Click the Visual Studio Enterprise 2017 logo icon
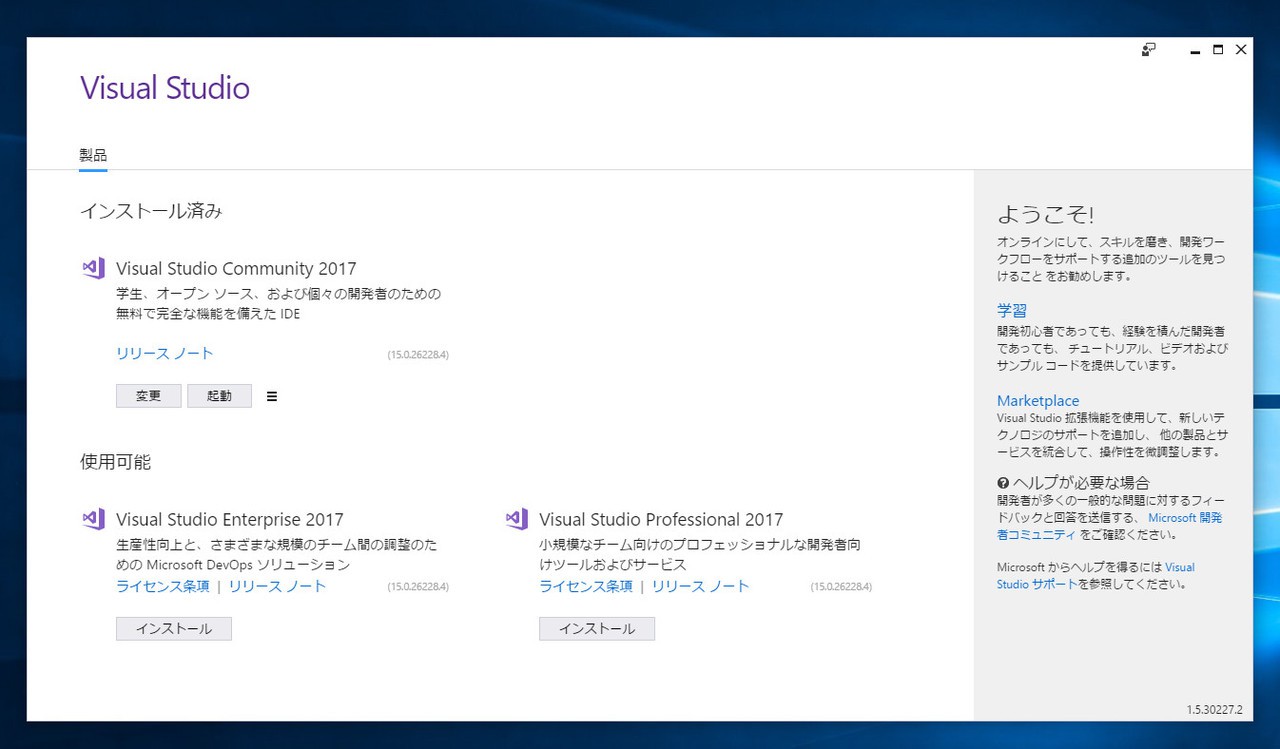 coord(93,519)
